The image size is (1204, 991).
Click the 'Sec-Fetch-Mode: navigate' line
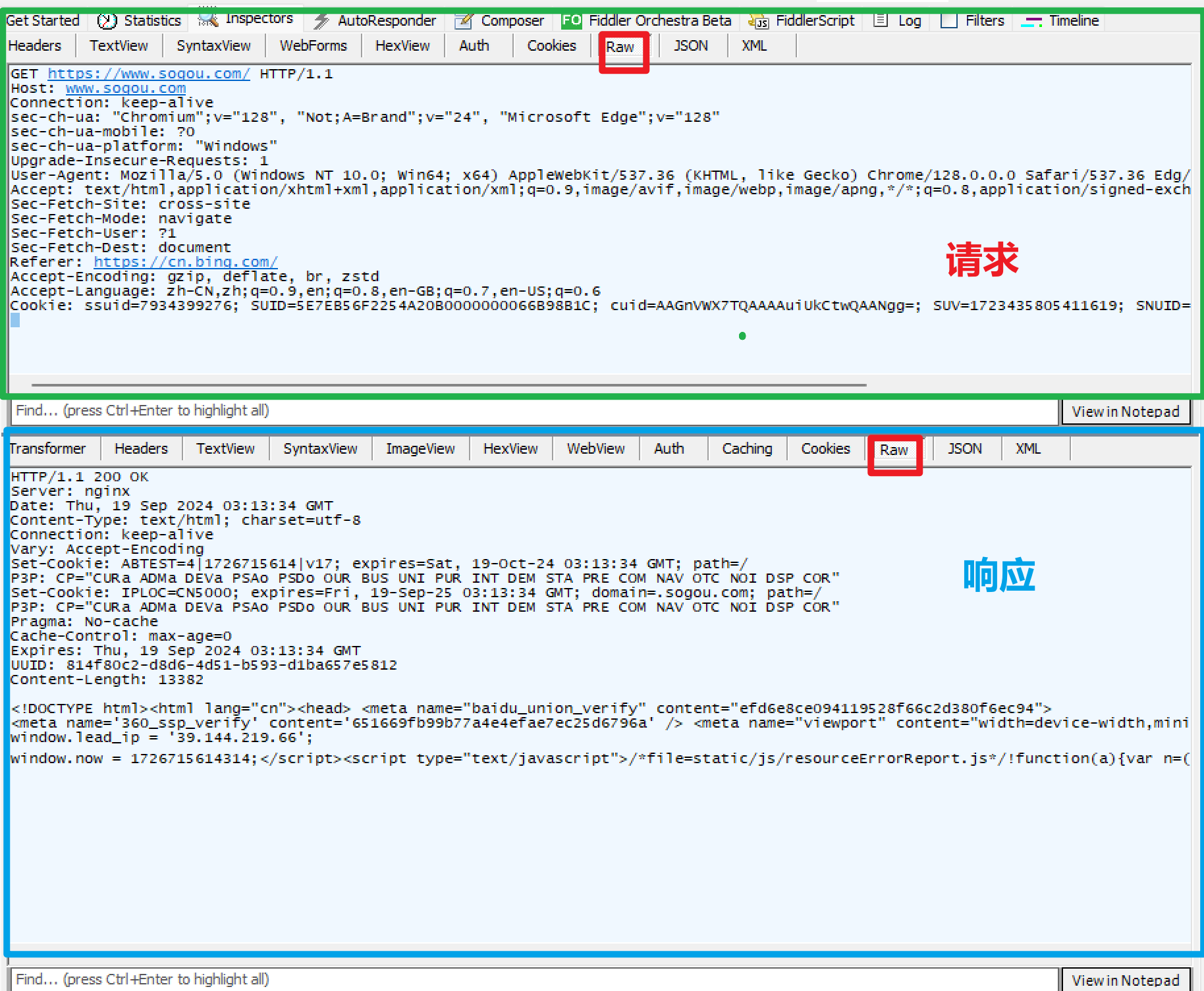tap(121, 219)
